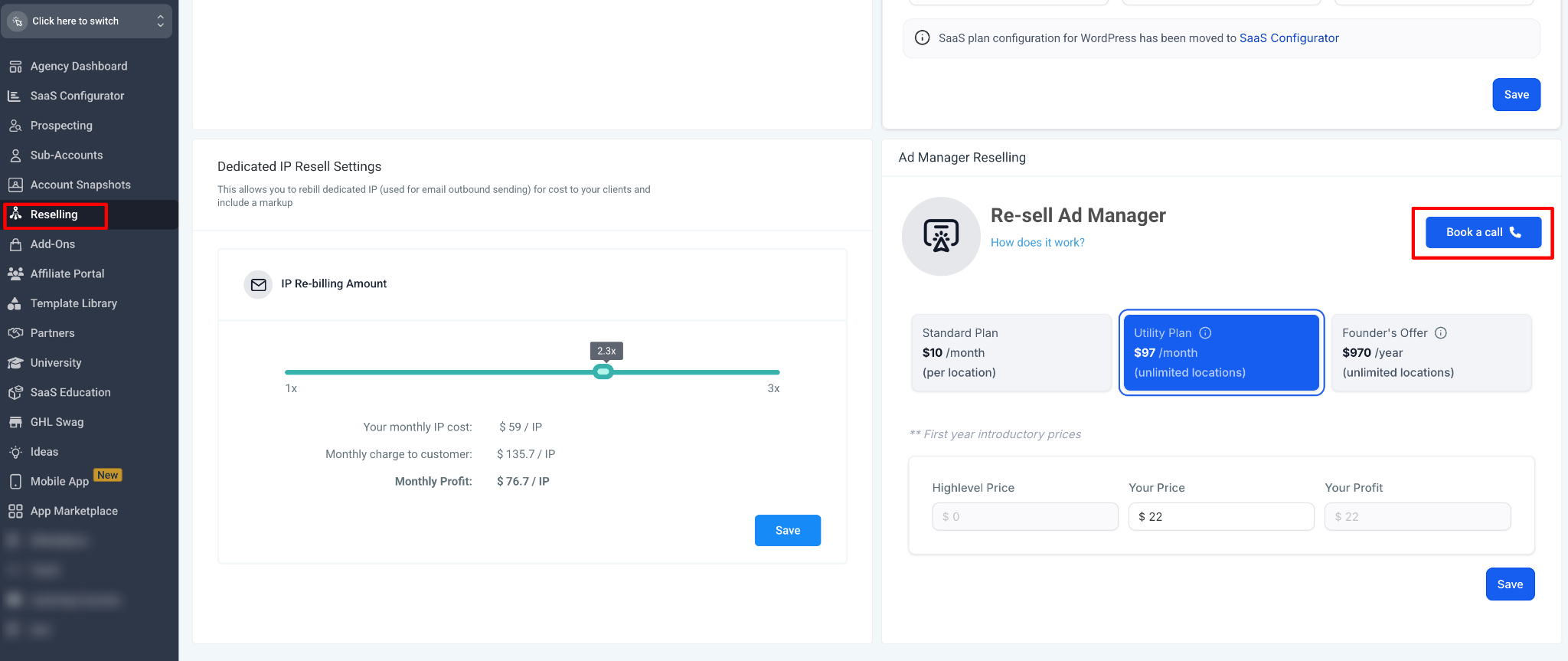Click the Account Snapshots icon

tap(15, 185)
